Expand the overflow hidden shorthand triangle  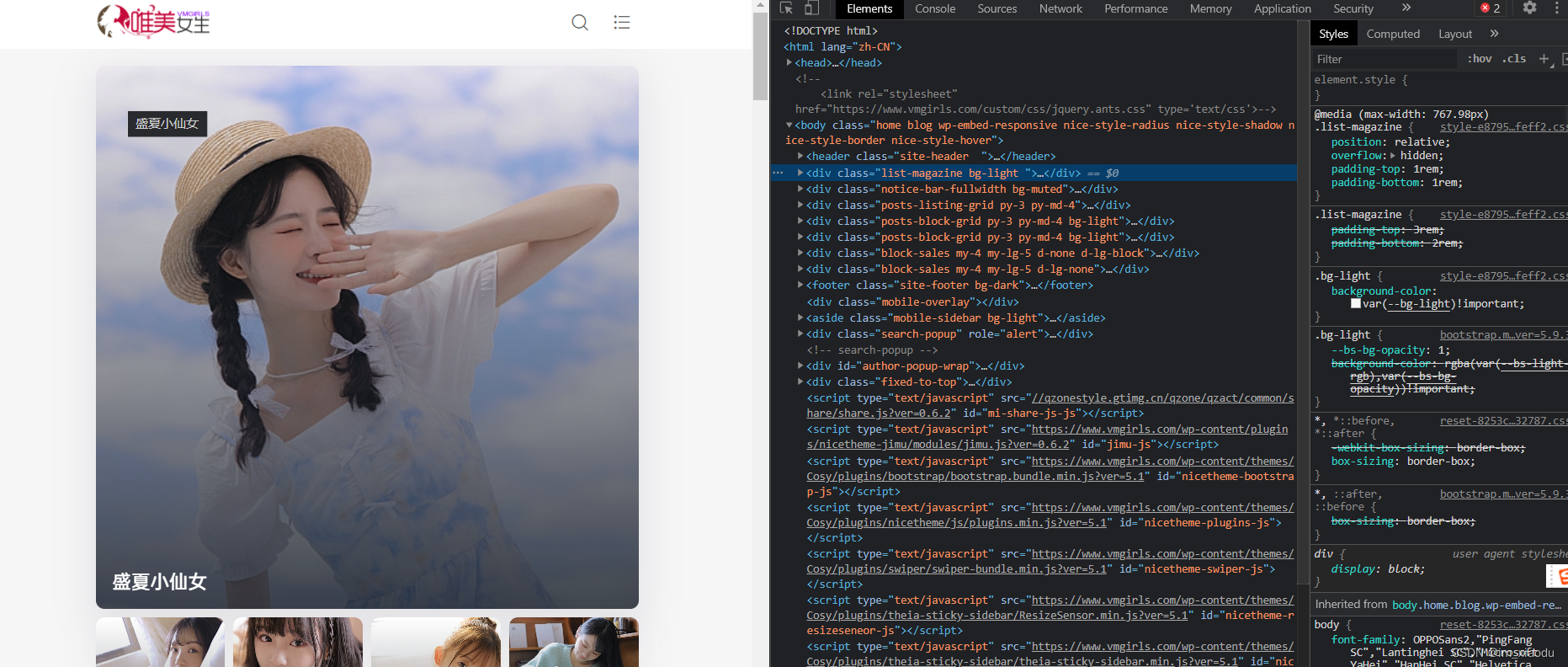1393,155
